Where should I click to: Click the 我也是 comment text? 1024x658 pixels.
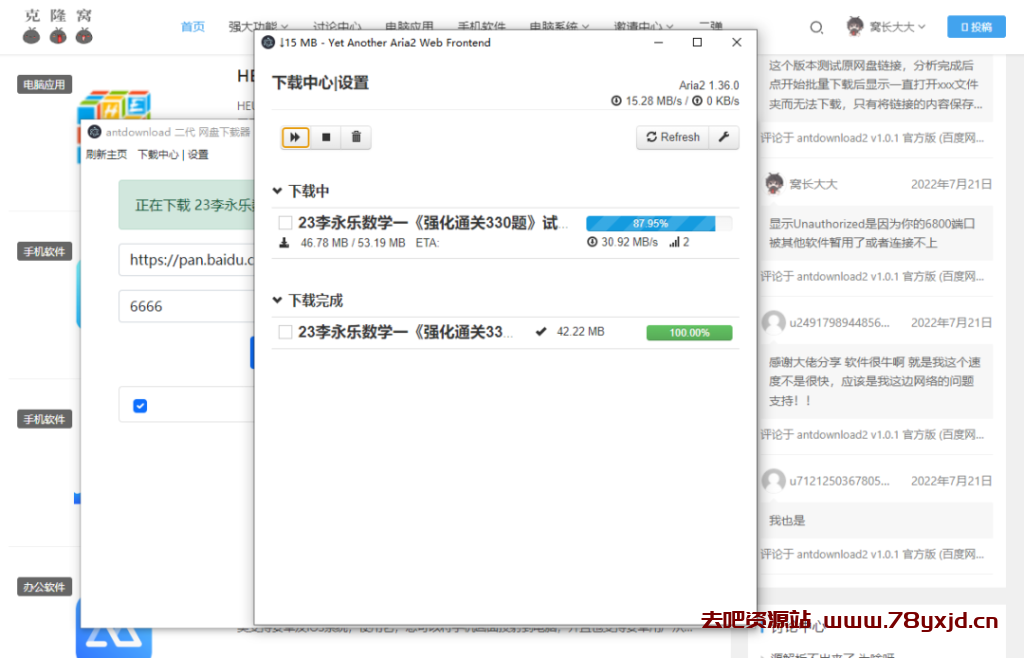tap(787, 521)
